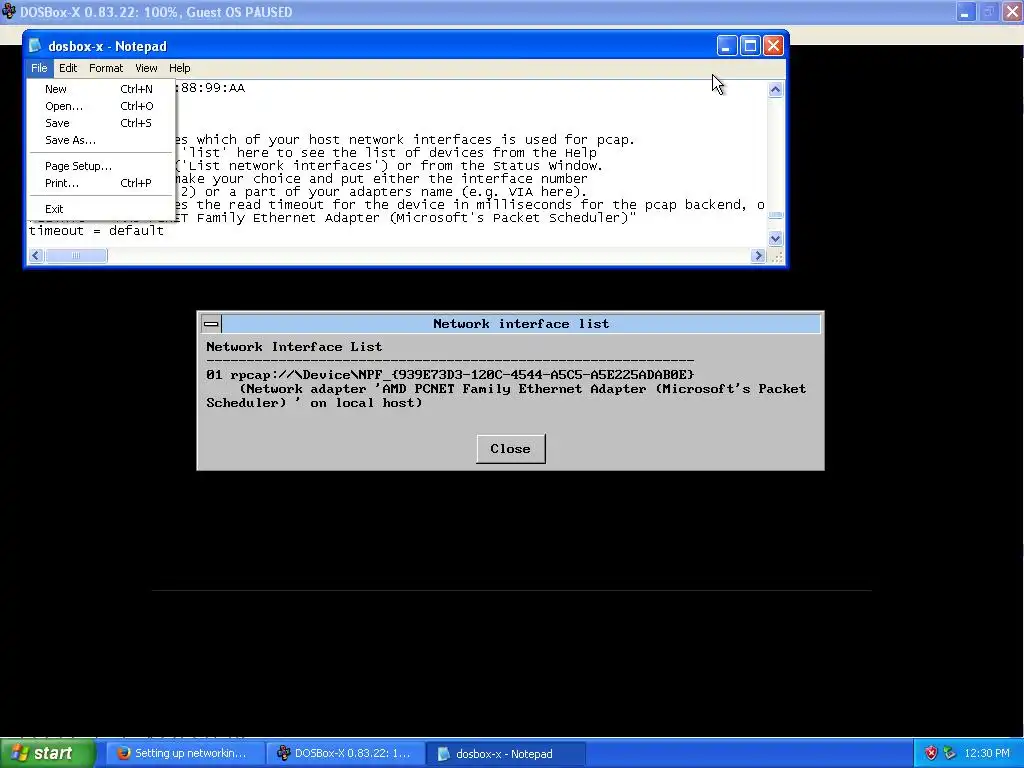The image size is (1024, 768).
Task: Open the View menu in Notepad
Action: pyautogui.click(x=146, y=68)
